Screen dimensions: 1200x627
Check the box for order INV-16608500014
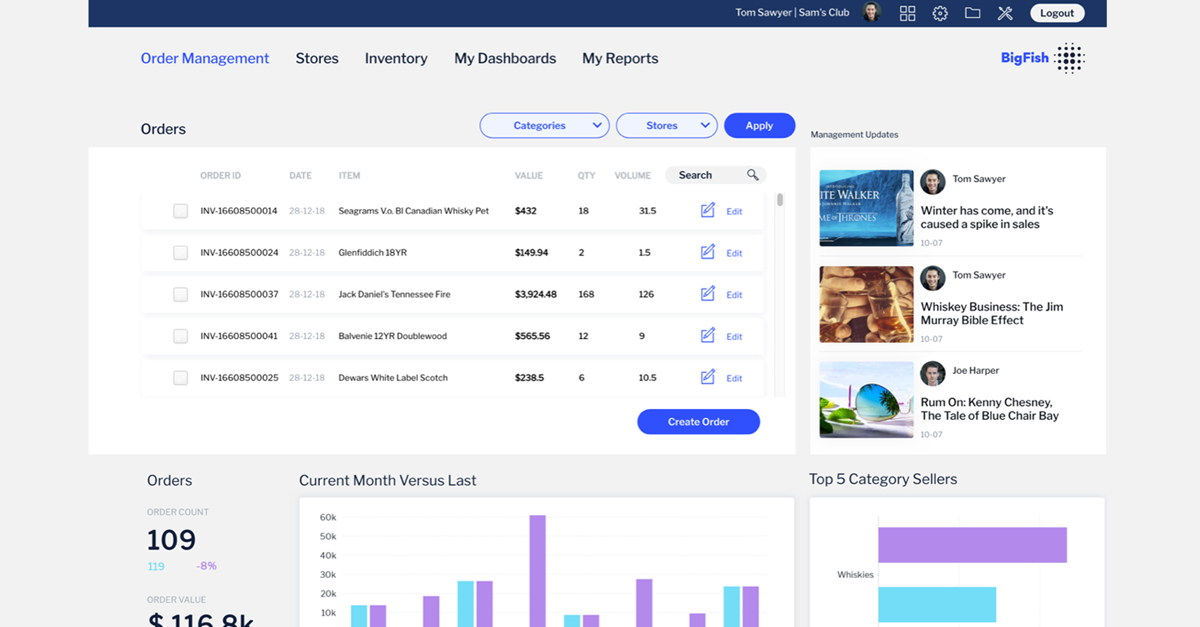pyautogui.click(x=180, y=211)
